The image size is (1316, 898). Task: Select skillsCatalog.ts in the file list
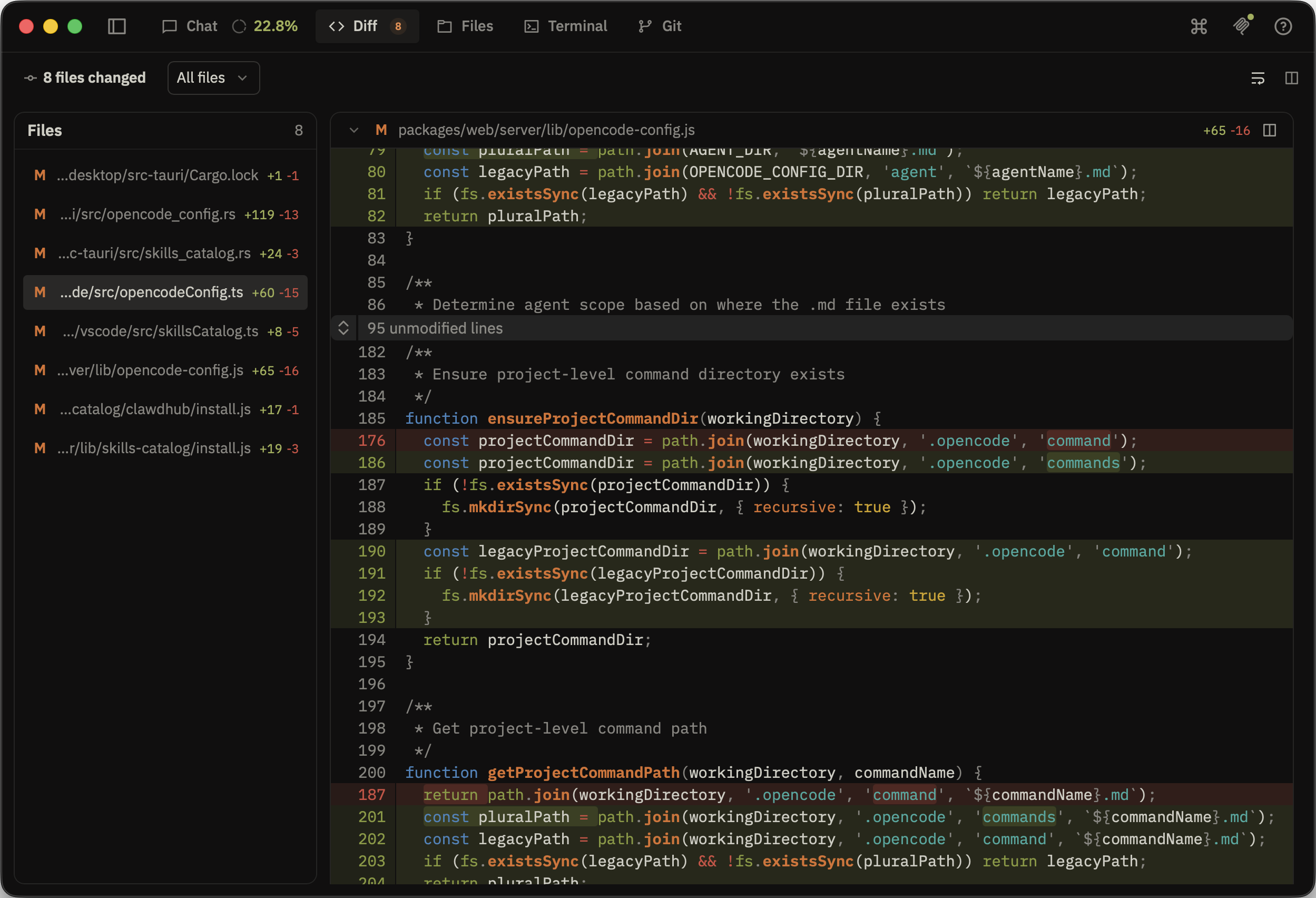point(165,331)
